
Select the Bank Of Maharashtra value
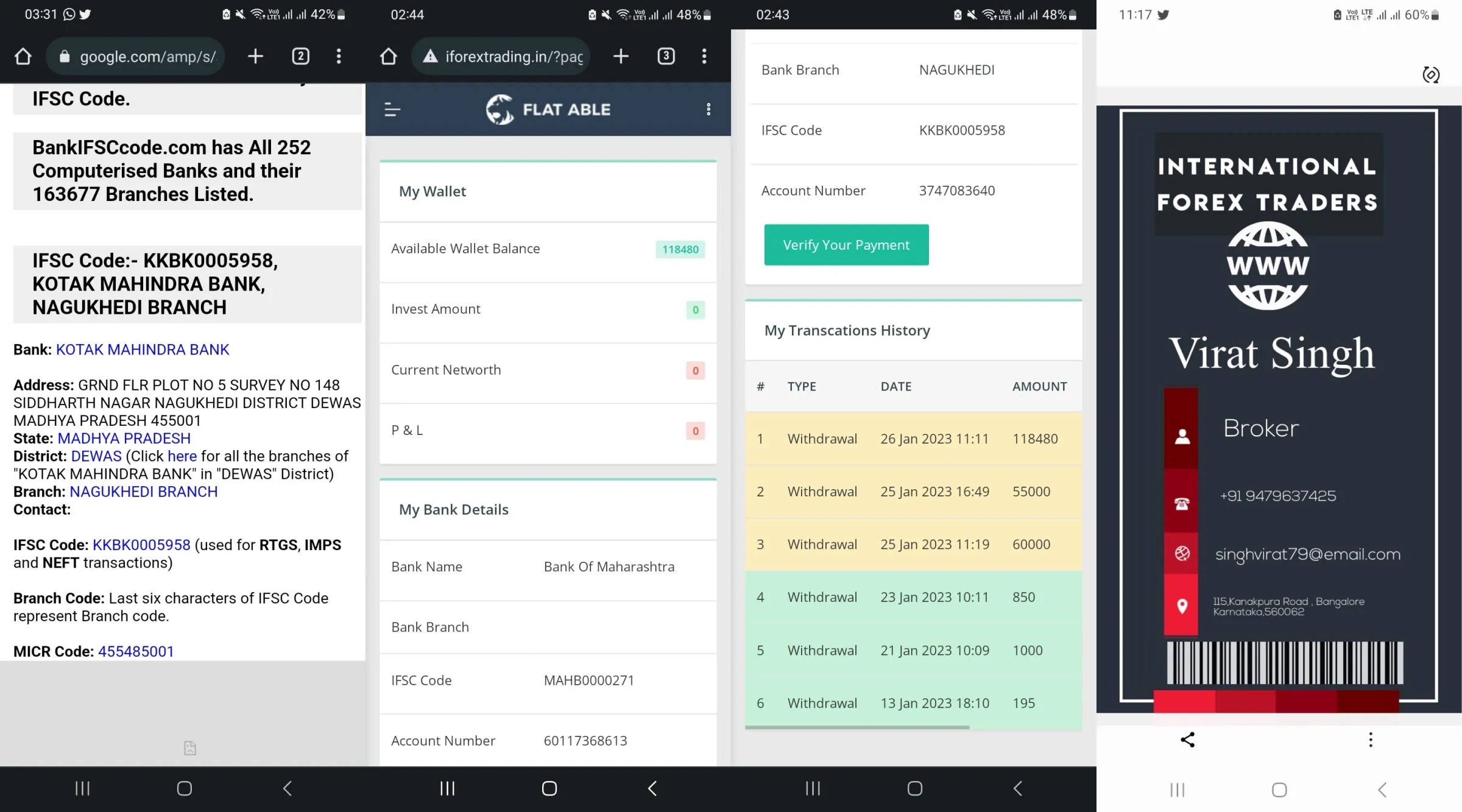609,567
